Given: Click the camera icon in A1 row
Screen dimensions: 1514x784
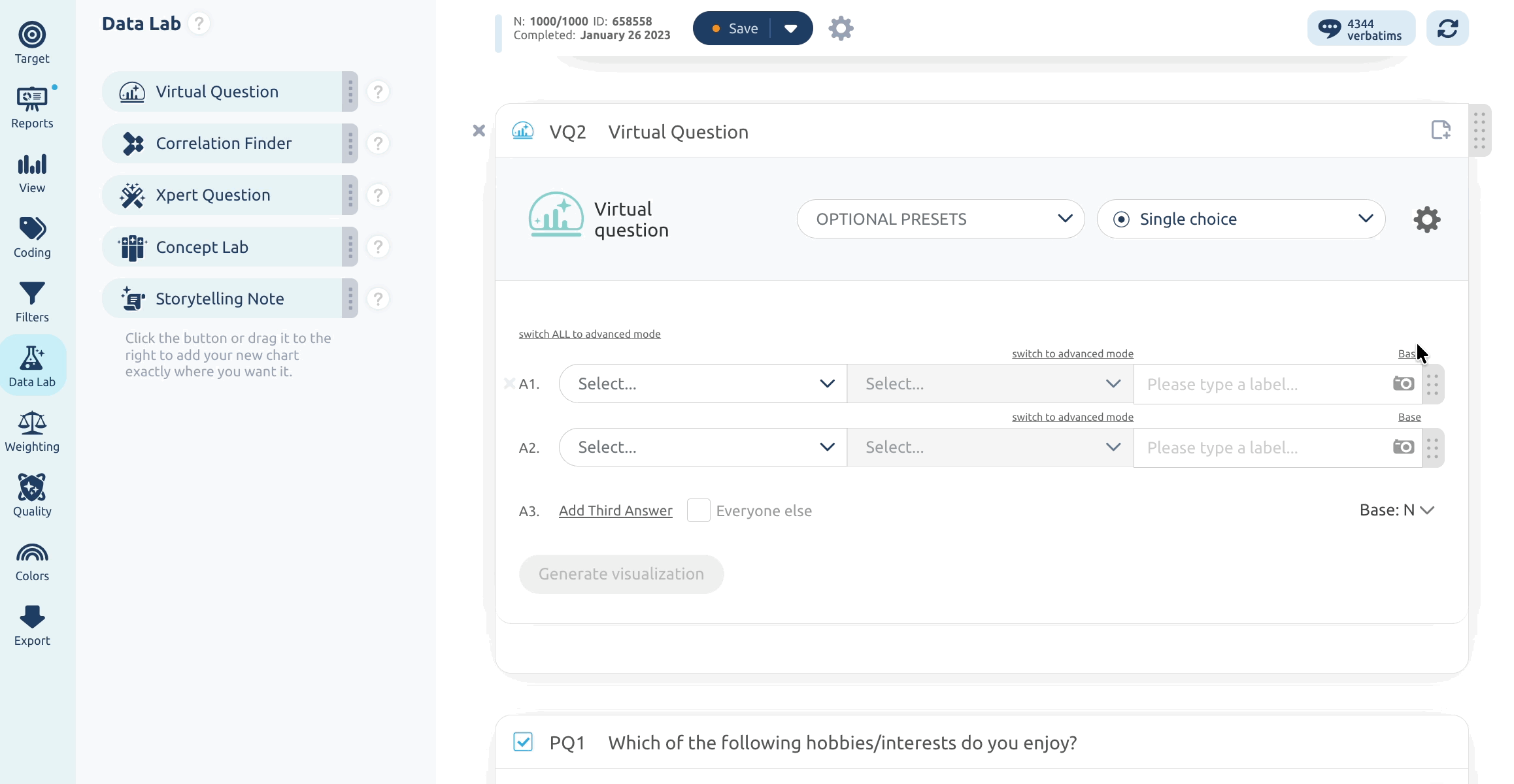Looking at the screenshot, I should click(x=1404, y=384).
